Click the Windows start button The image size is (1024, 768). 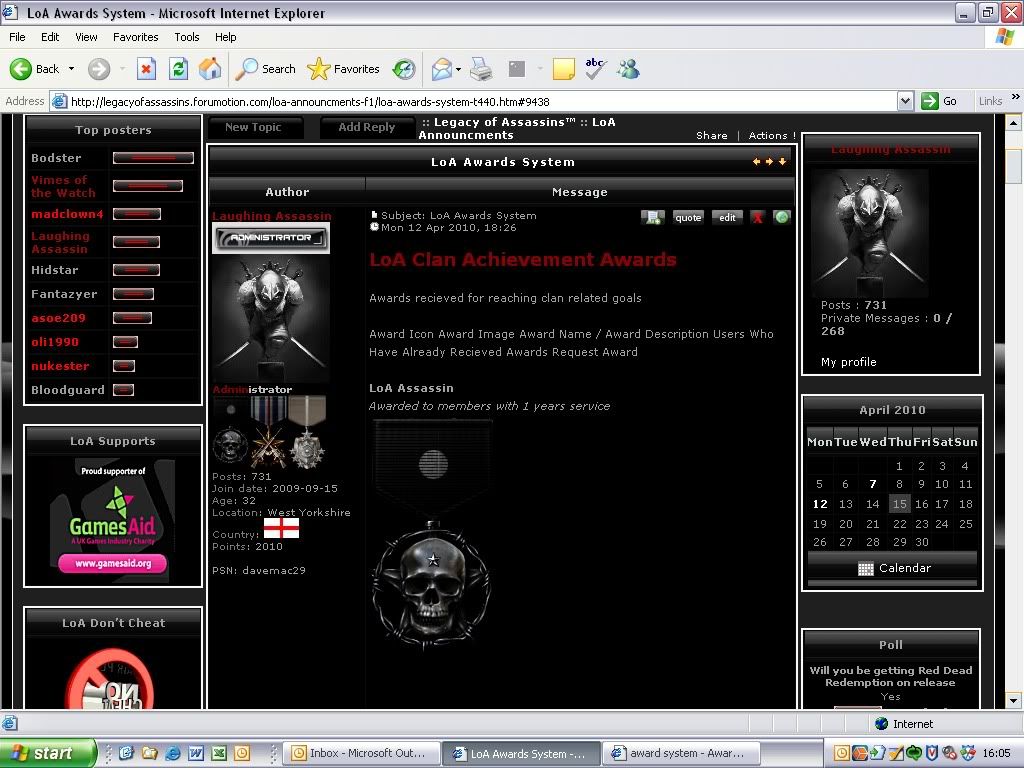click(46, 753)
